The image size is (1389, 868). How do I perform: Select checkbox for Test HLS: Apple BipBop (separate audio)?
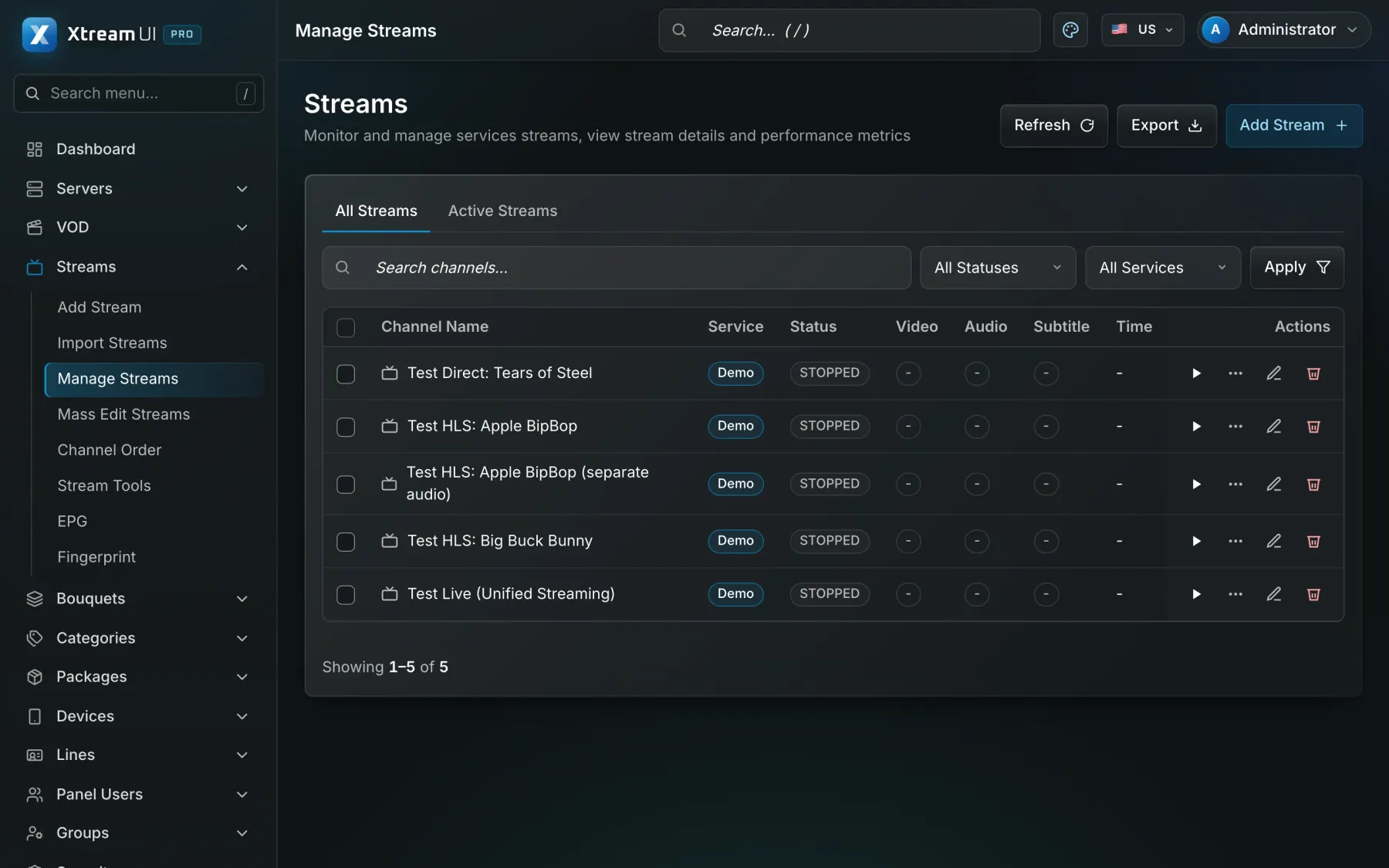[x=346, y=485]
